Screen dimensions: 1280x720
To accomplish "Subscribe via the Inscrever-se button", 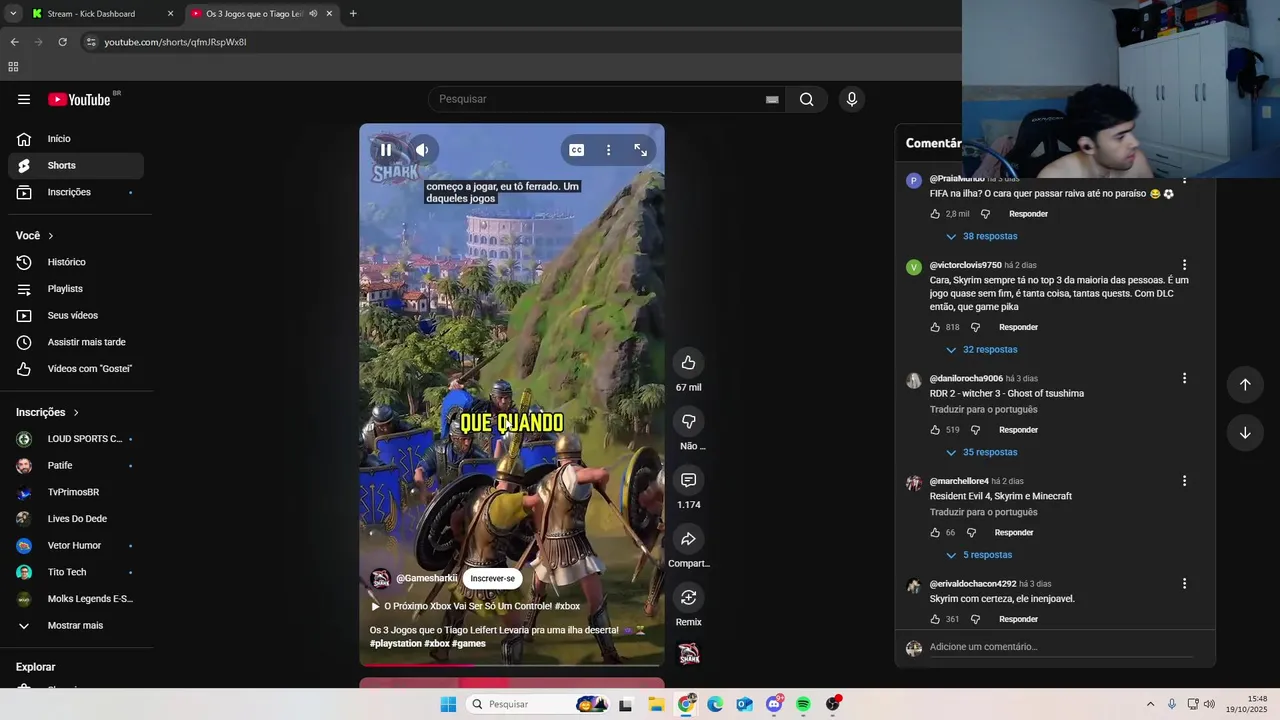I will [x=492, y=578].
